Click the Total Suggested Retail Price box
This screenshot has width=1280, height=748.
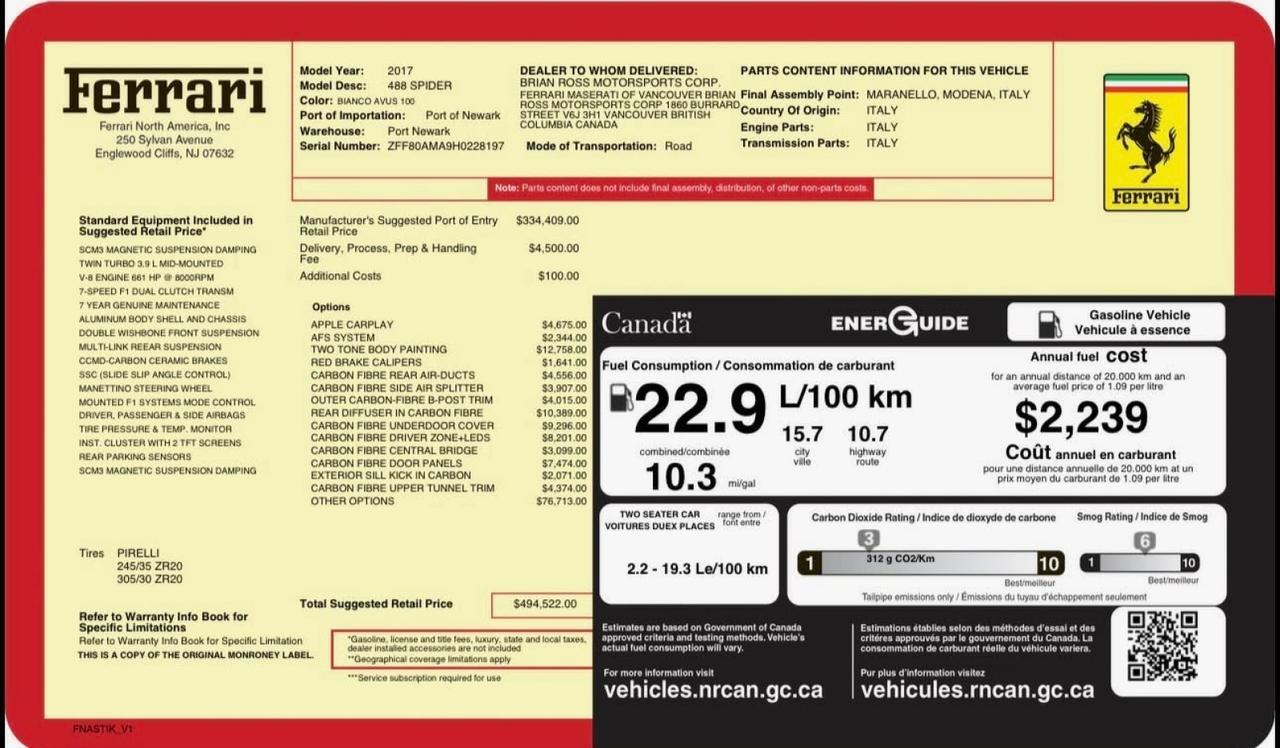(x=544, y=603)
